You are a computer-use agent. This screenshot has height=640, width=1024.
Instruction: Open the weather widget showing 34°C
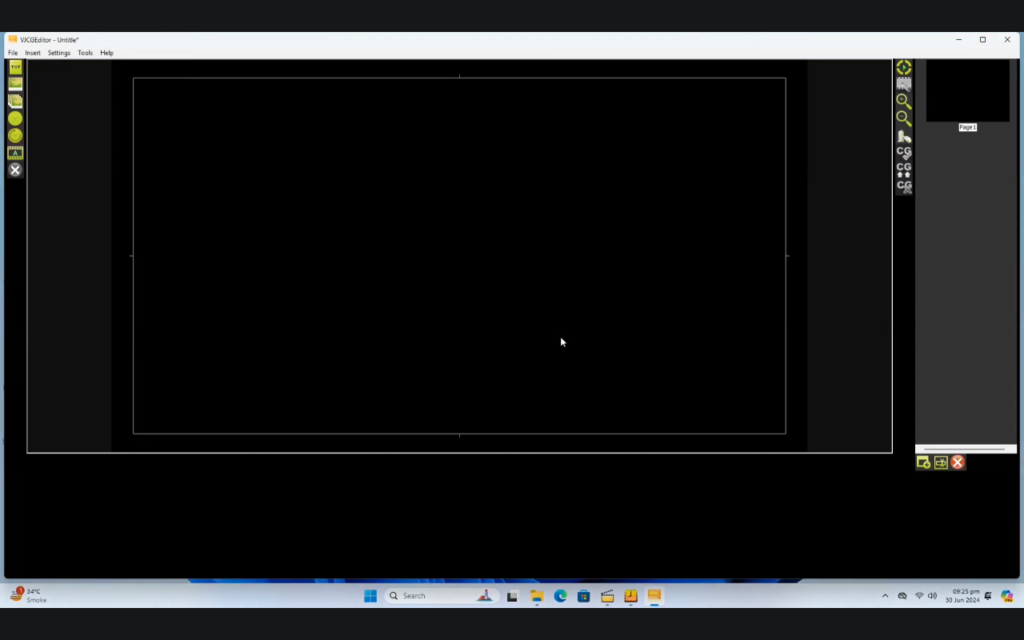coord(29,596)
